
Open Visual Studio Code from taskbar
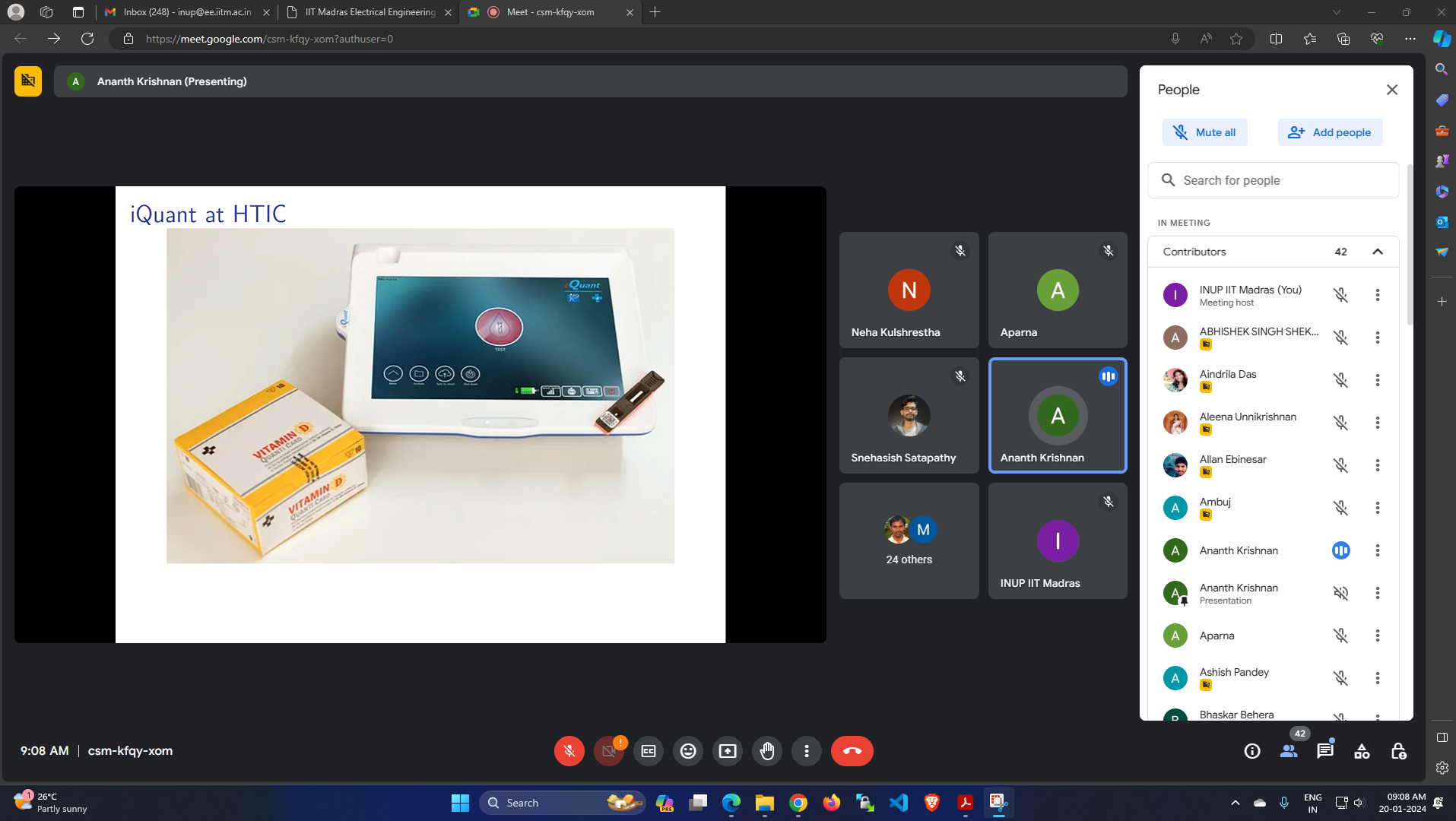pyautogui.click(x=898, y=803)
